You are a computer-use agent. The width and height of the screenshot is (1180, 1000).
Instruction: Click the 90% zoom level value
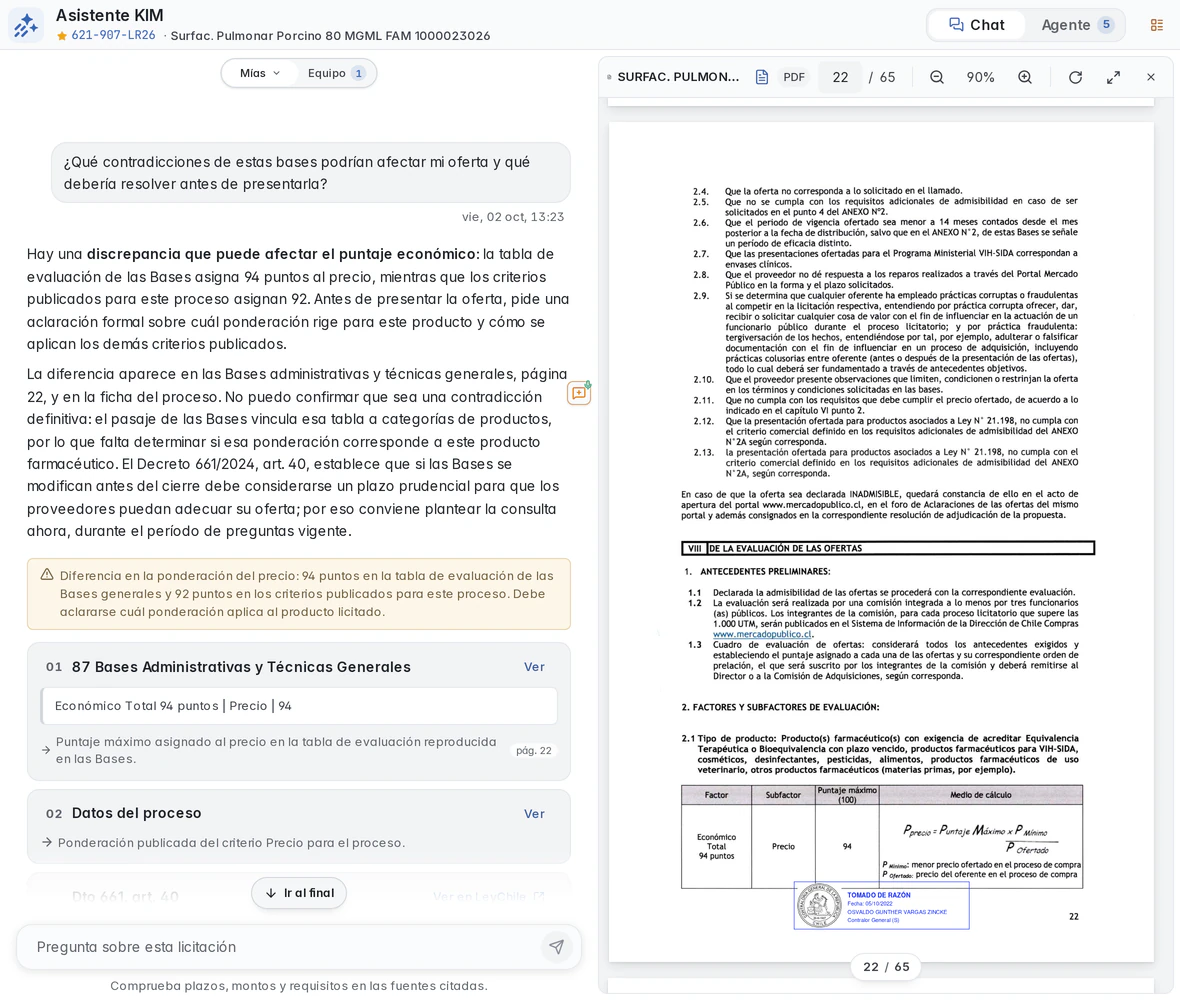pos(980,77)
